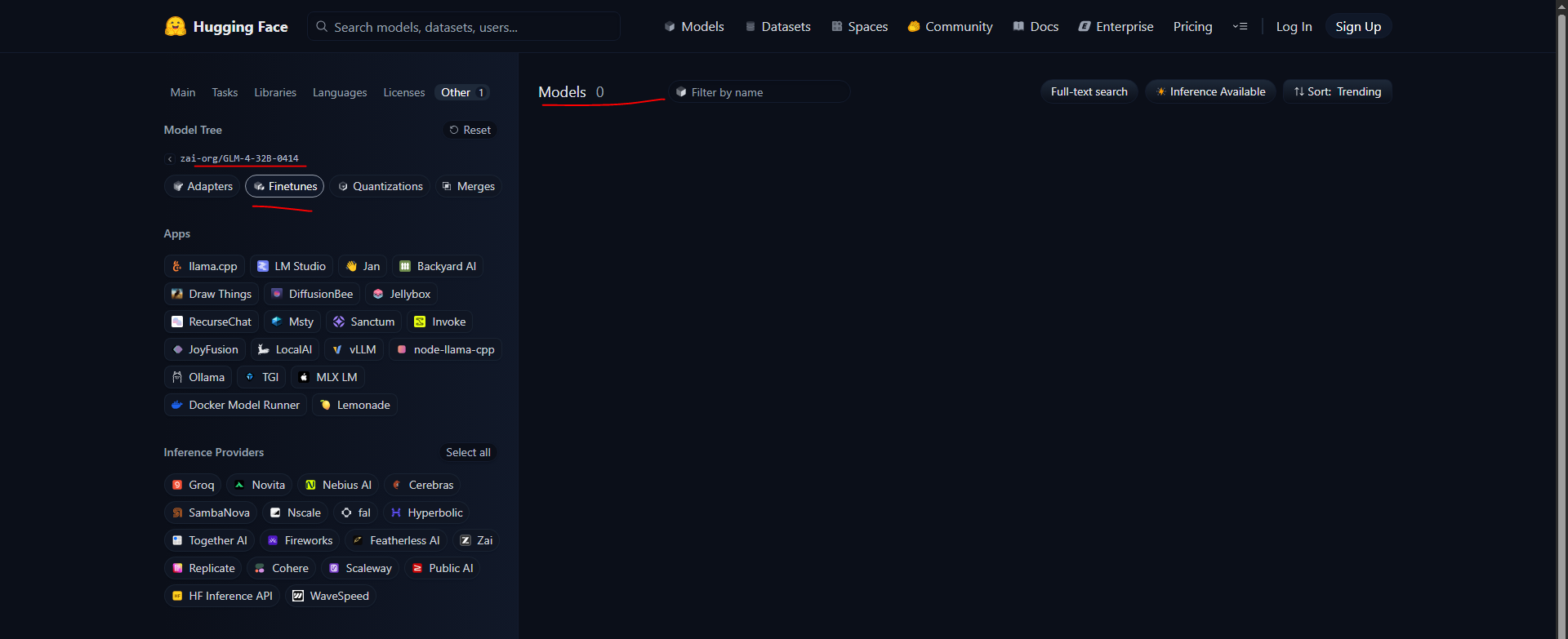Filter by Hyperbolic inference provider
The image size is (1568, 639).
click(426, 513)
